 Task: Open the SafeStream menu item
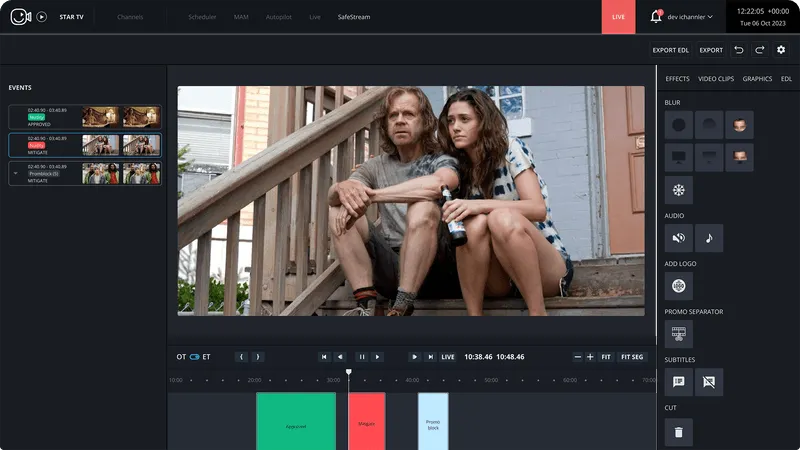point(354,17)
